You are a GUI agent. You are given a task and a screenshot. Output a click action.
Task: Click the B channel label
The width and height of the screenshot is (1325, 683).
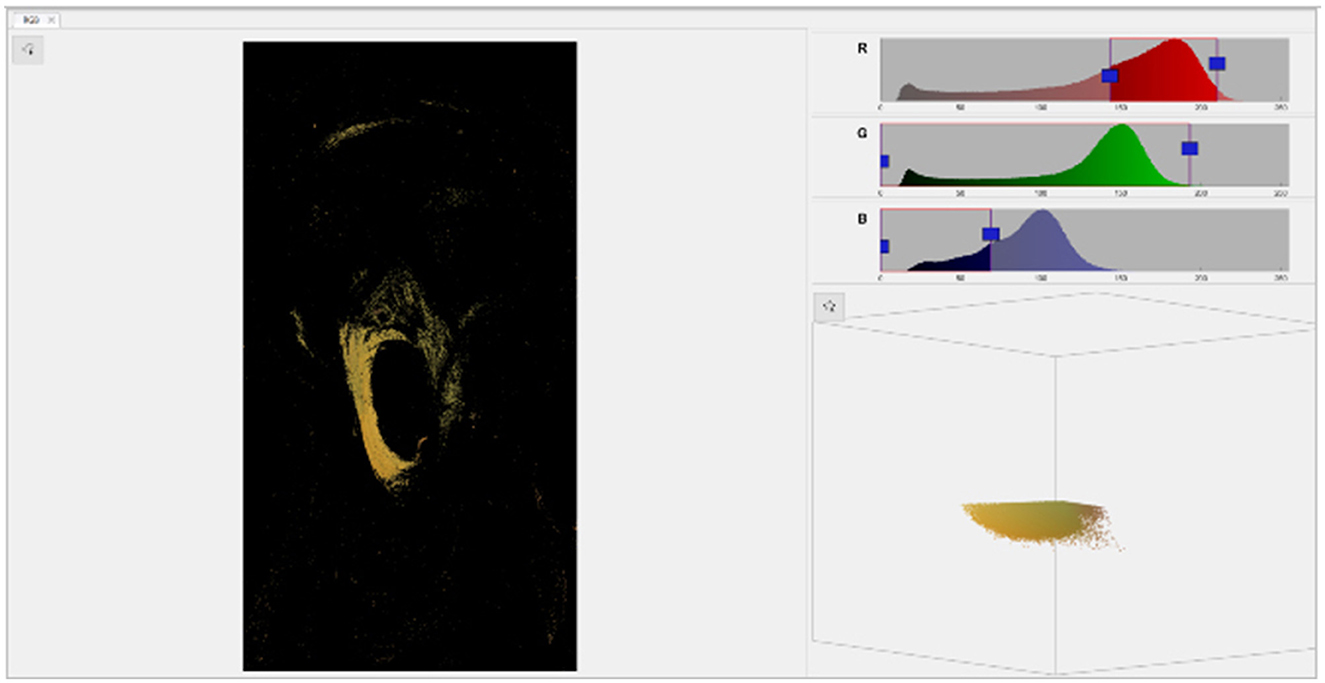[862, 218]
